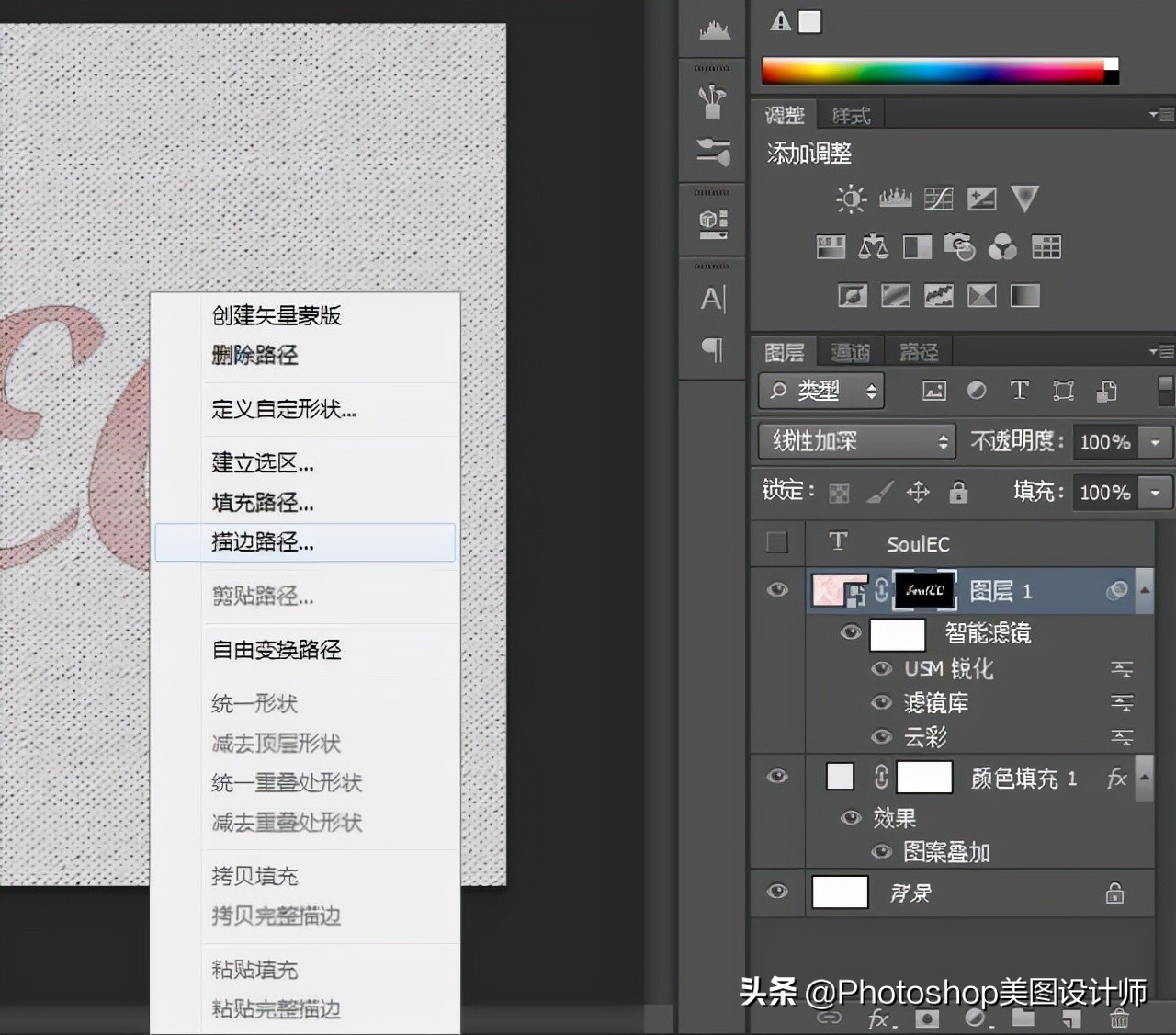
Task: Toggle visibility of the USM锐化 smart filter
Action: (x=880, y=669)
